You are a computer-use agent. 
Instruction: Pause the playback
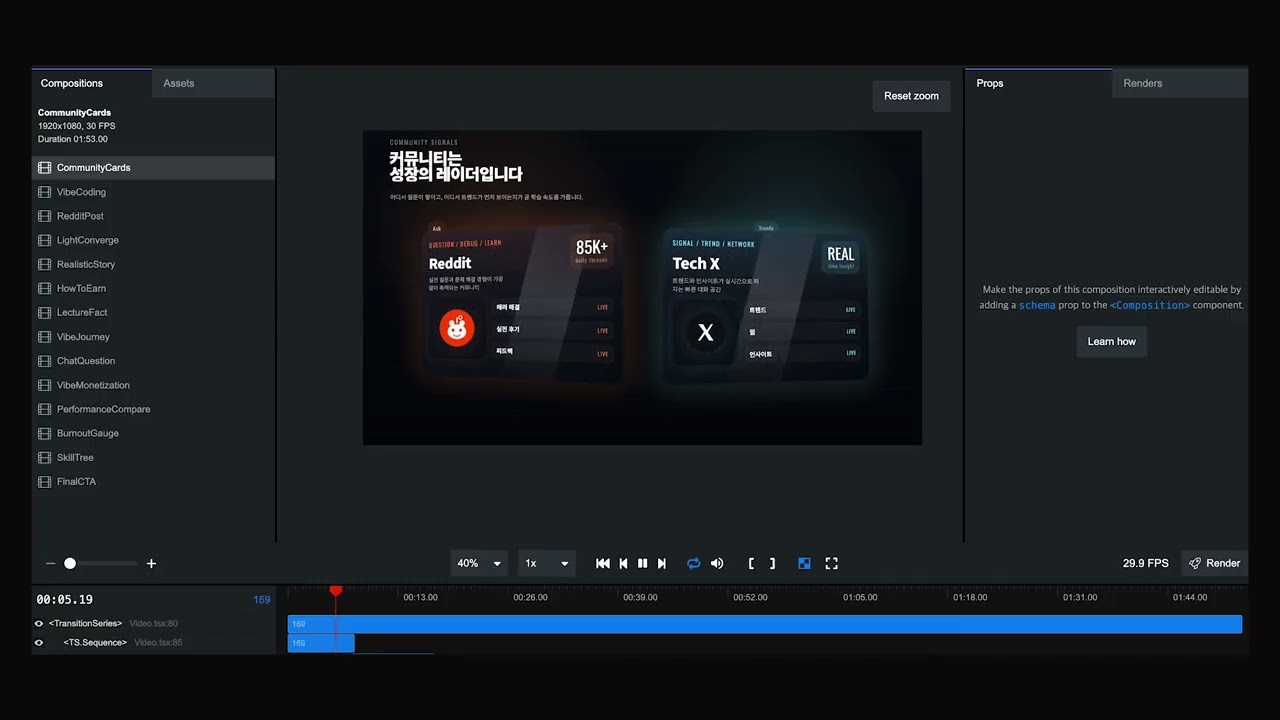click(642, 564)
